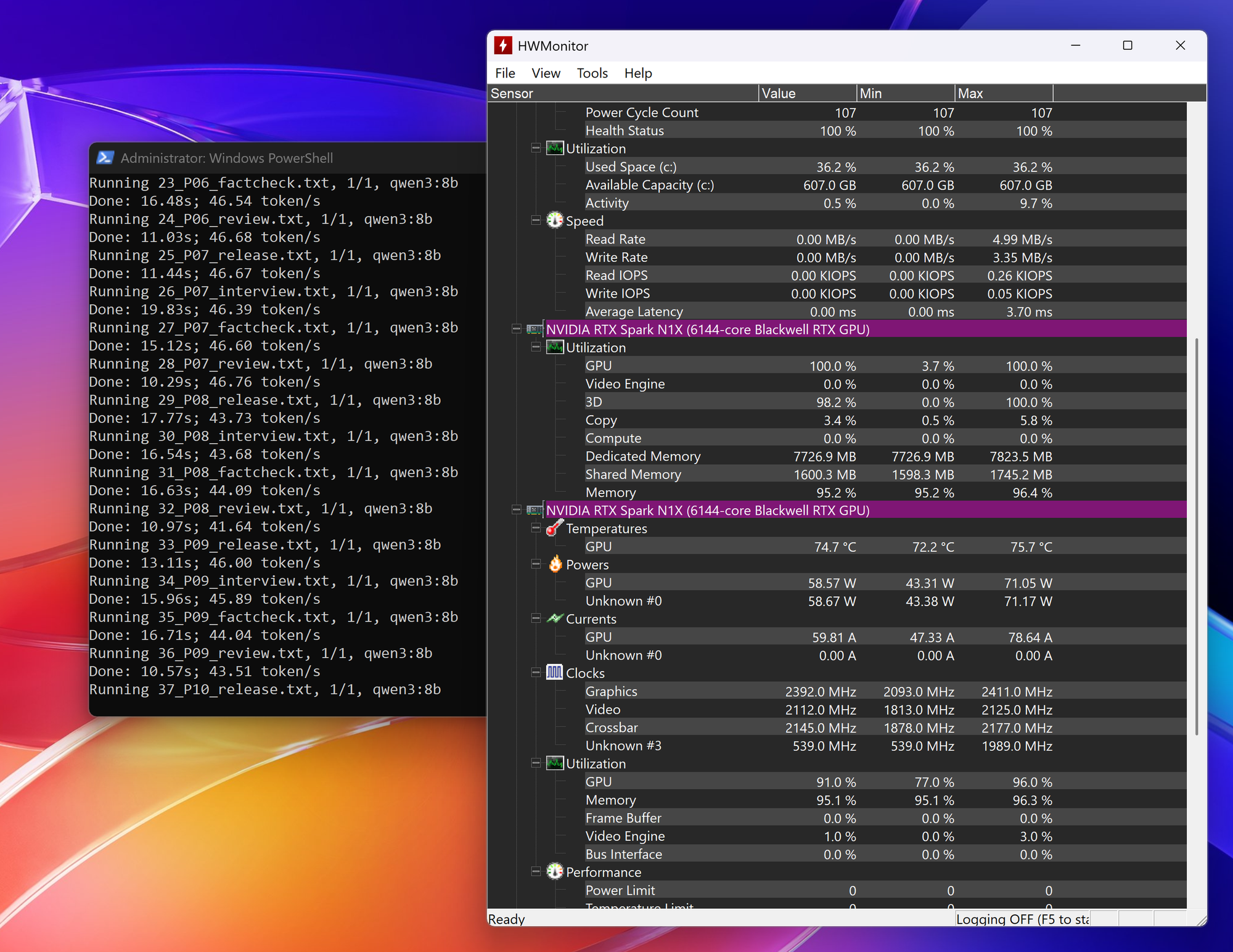This screenshot has height=952, width=1233.
Task: Open the View menu
Action: pyautogui.click(x=546, y=73)
